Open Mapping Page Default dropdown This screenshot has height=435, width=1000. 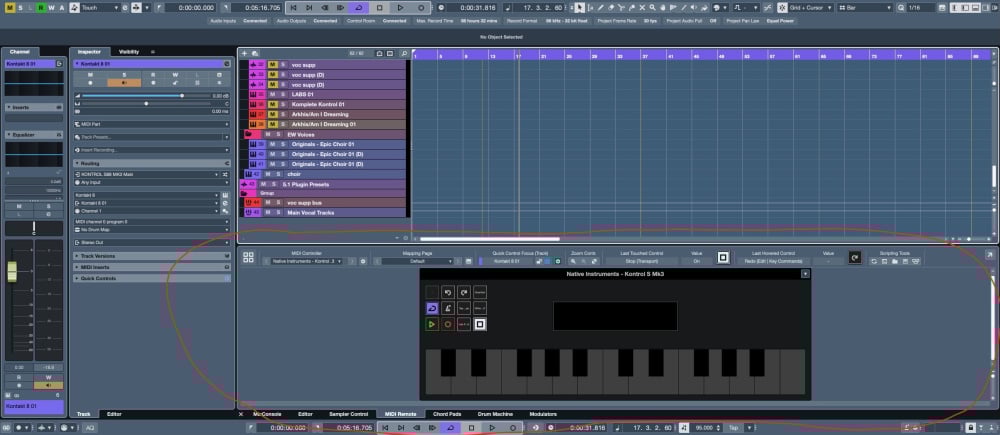click(x=417, y=261)
